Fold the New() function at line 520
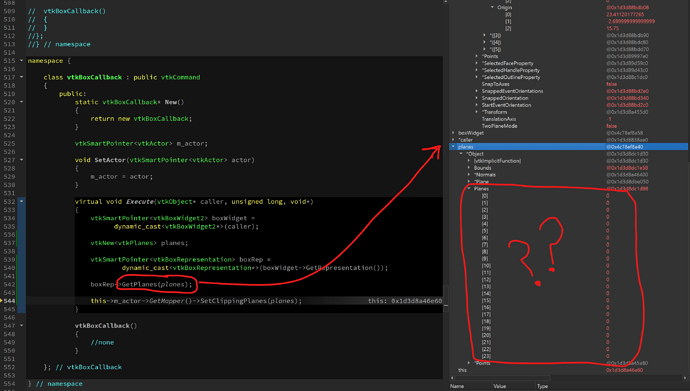 point(21,102)
